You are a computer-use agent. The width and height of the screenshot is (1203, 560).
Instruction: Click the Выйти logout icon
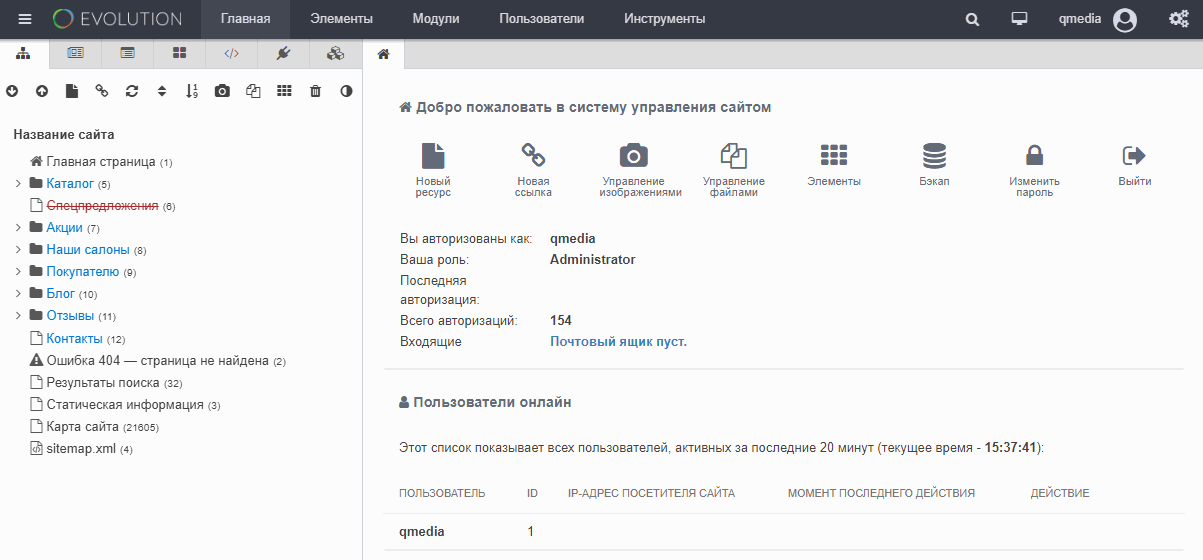(1134, 156)
